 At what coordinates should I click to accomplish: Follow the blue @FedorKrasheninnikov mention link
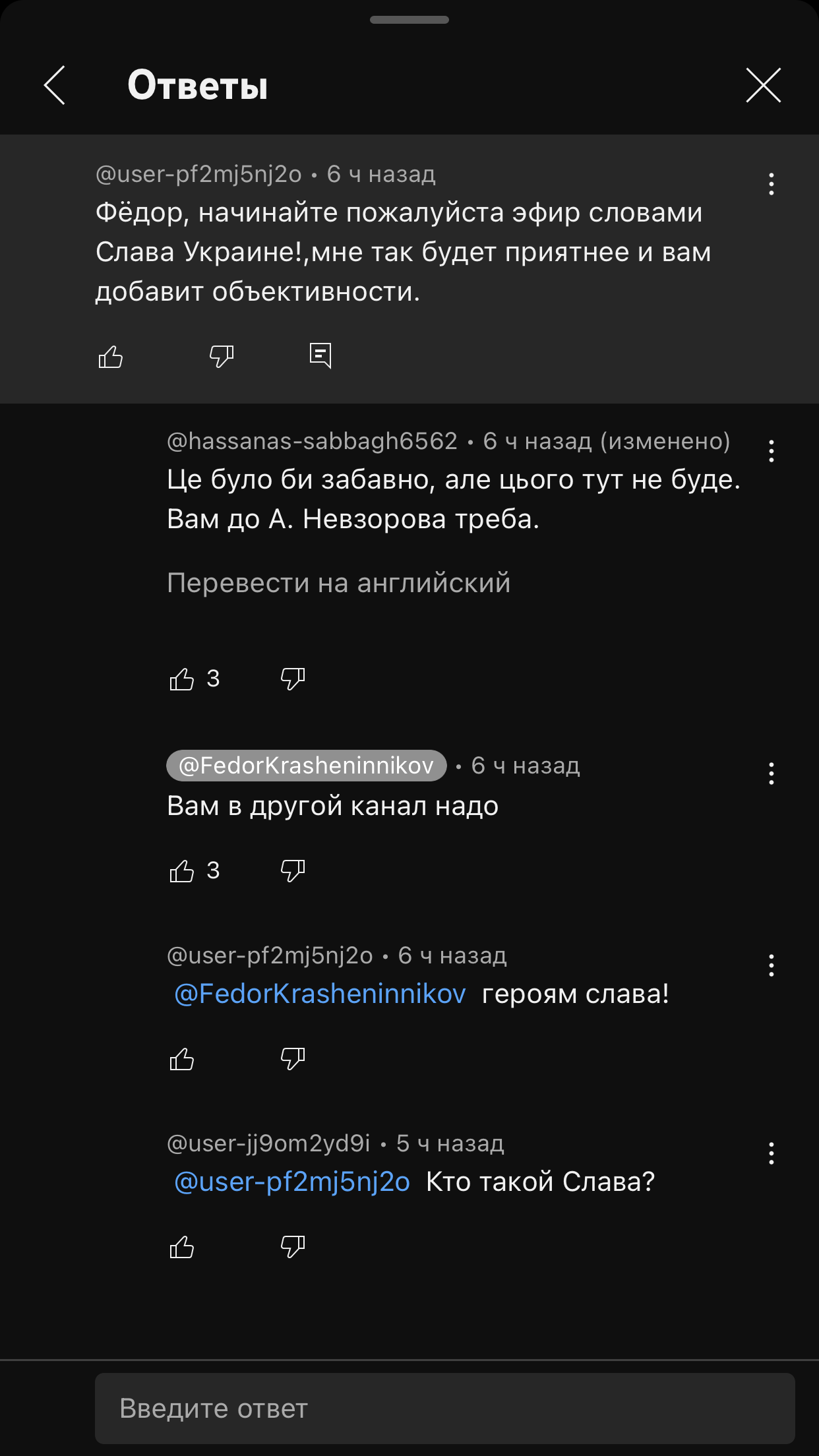(320, 994)
